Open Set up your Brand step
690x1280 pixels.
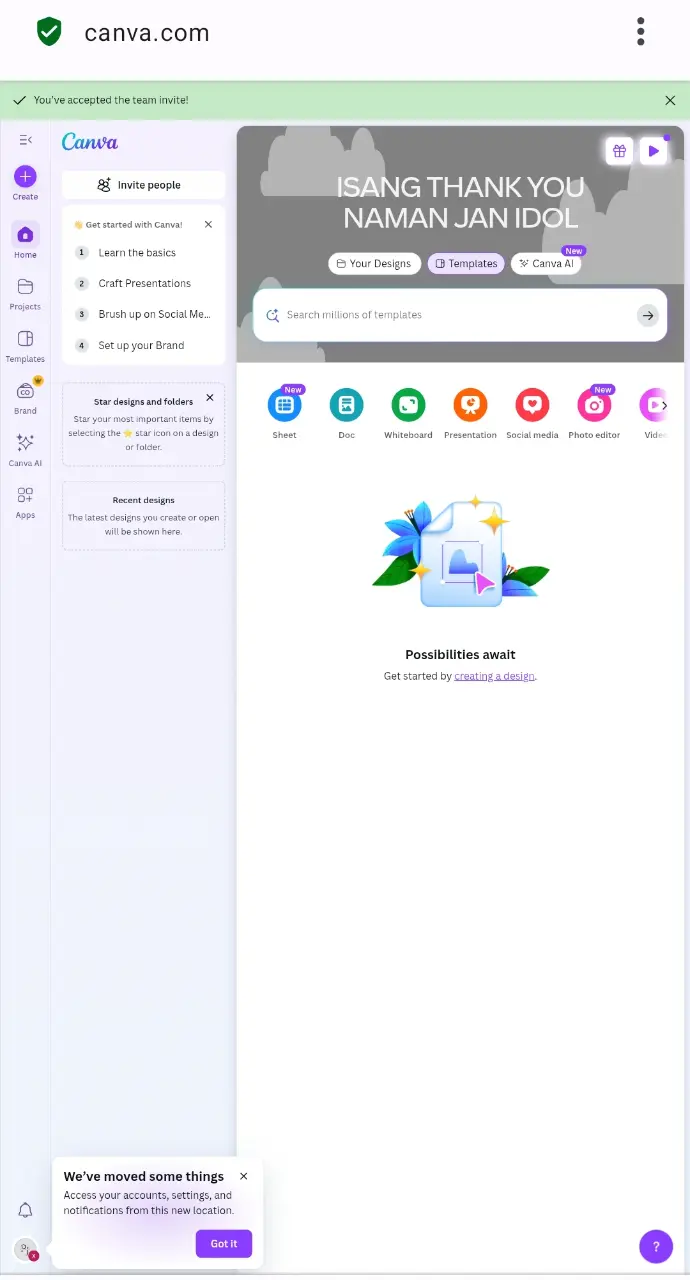[x=144, y=345]
